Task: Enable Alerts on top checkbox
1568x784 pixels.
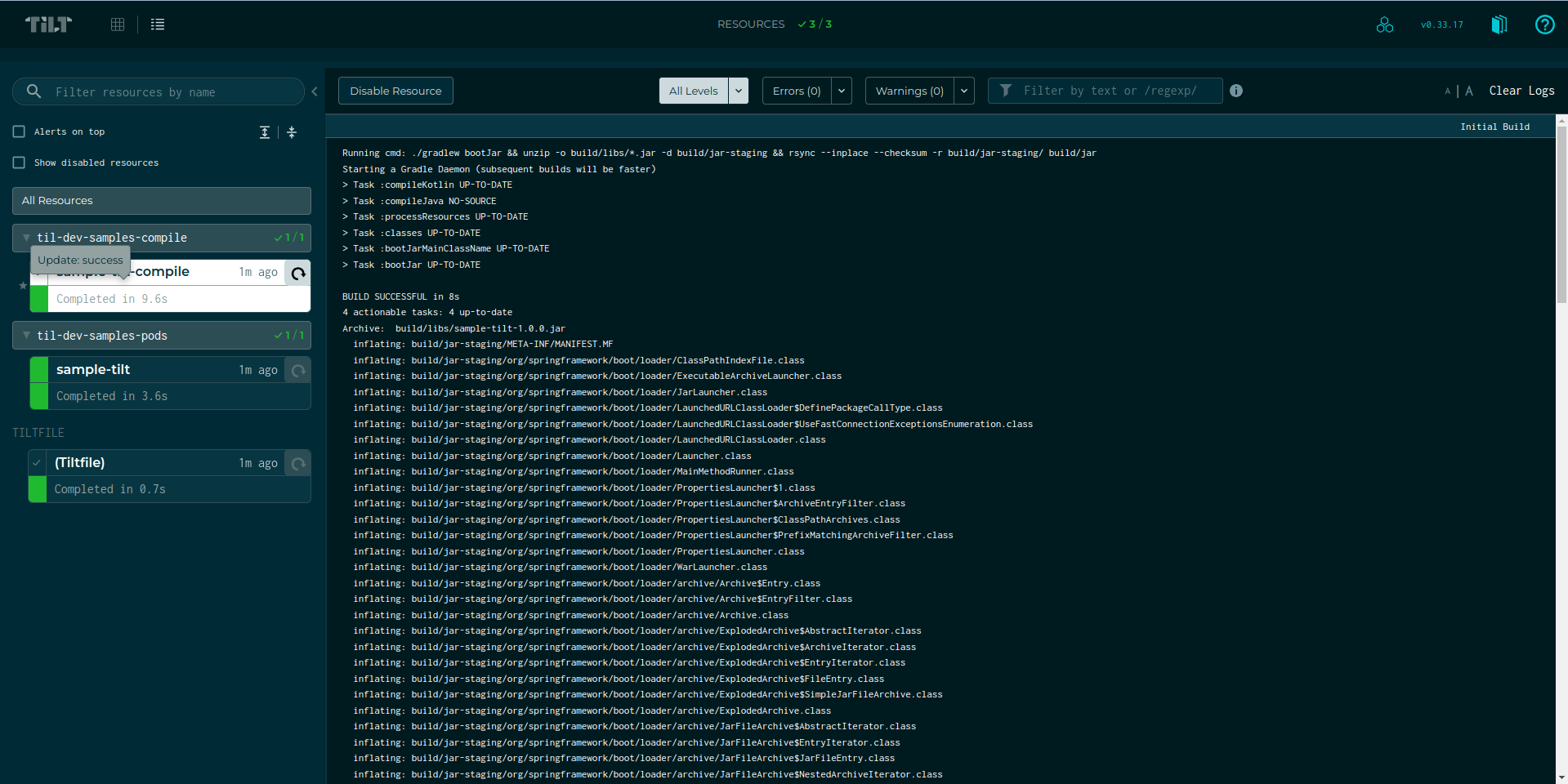Action: [19, 131]
